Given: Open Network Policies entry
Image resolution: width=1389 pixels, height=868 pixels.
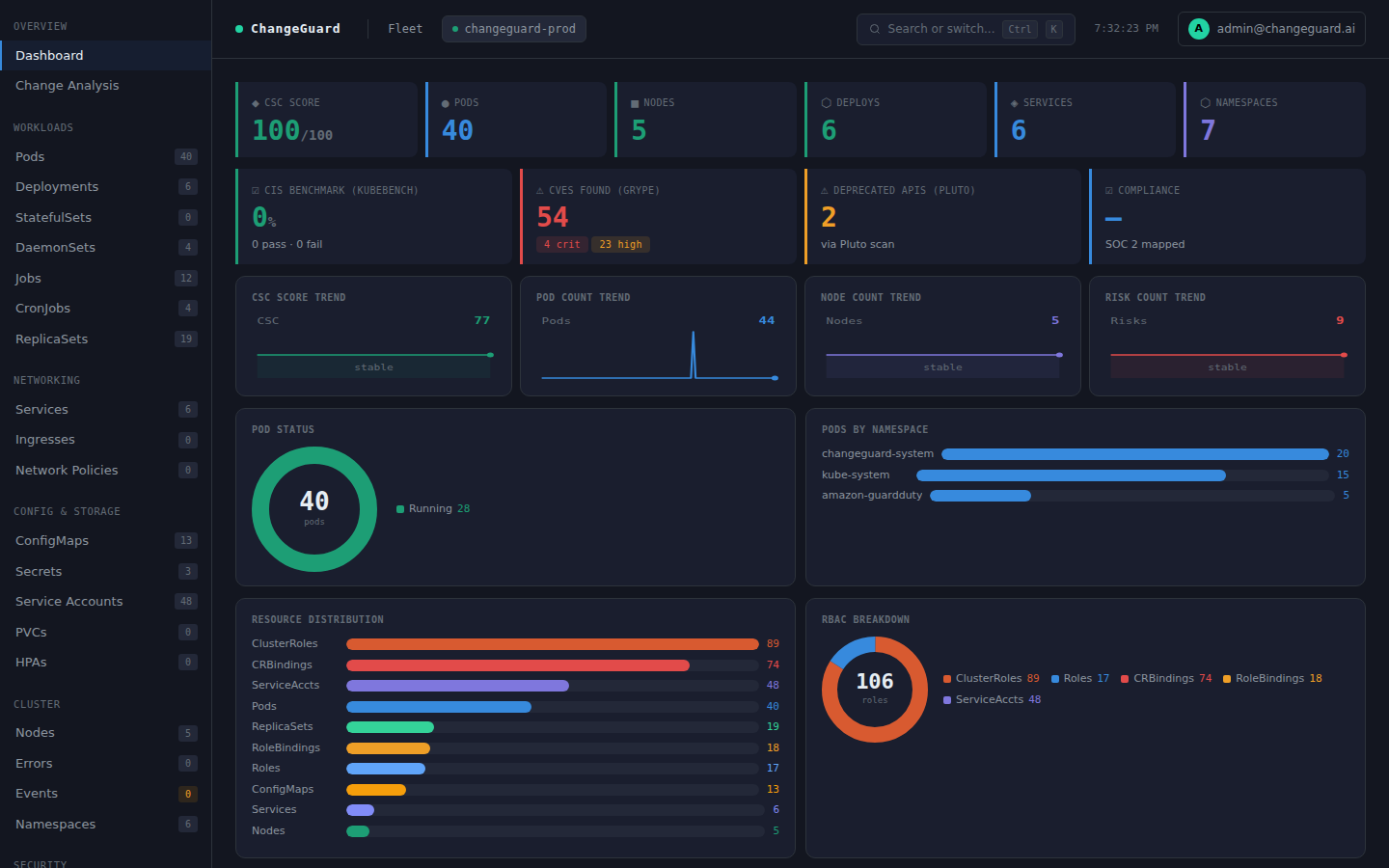Looking at the screenshot, I should pyautogui.click(x=106, y=470).
